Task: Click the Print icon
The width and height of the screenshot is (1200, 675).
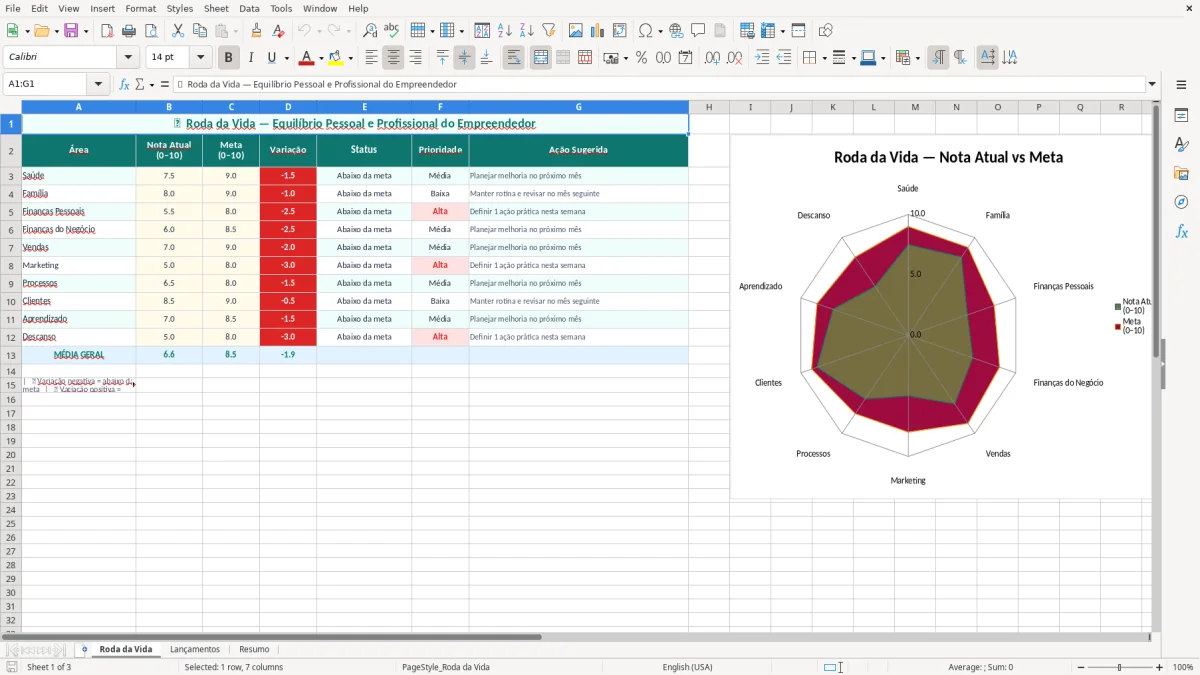Action: (x=129, y=31)
